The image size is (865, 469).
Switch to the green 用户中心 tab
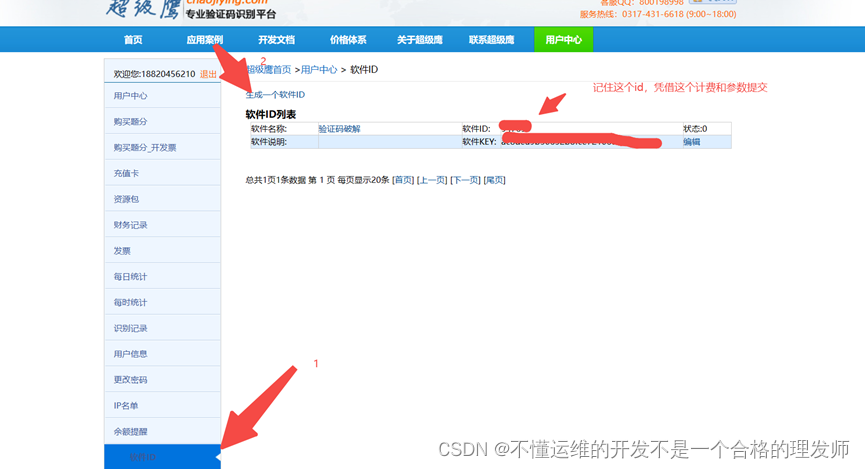(563, 40)
